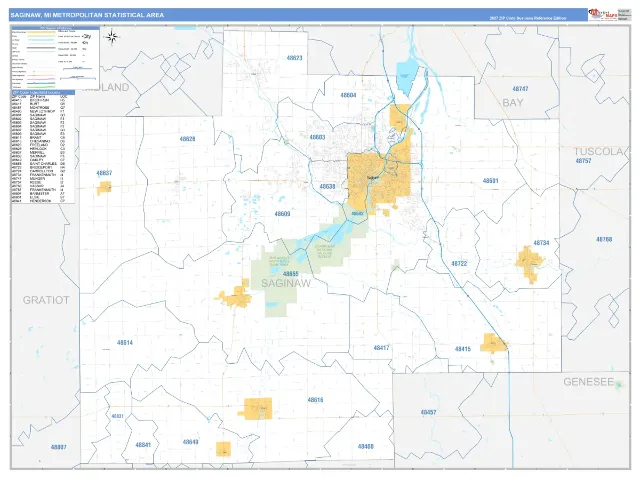Select ZIP code label 48722
This screenshot has height=480, width=640.
(459, 264)
